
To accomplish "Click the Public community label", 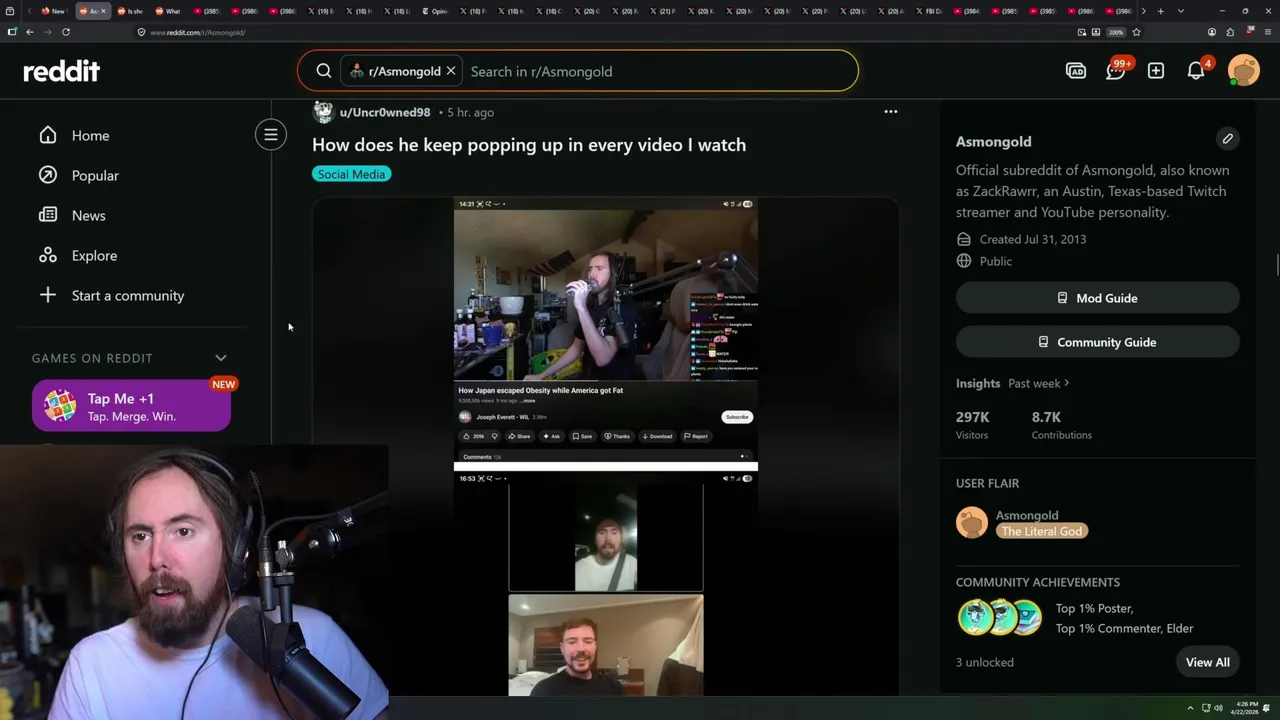I will 995,261.
